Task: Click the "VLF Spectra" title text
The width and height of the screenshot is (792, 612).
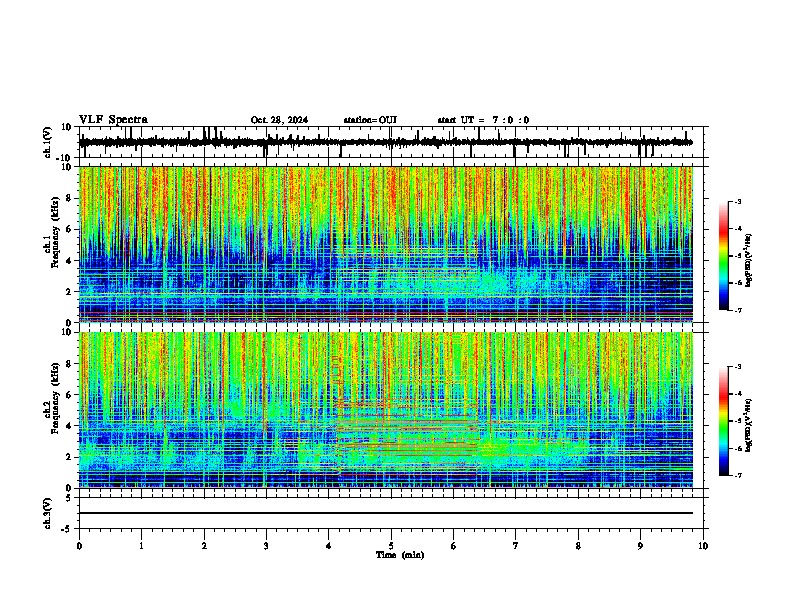Action: tap(113, 120)
